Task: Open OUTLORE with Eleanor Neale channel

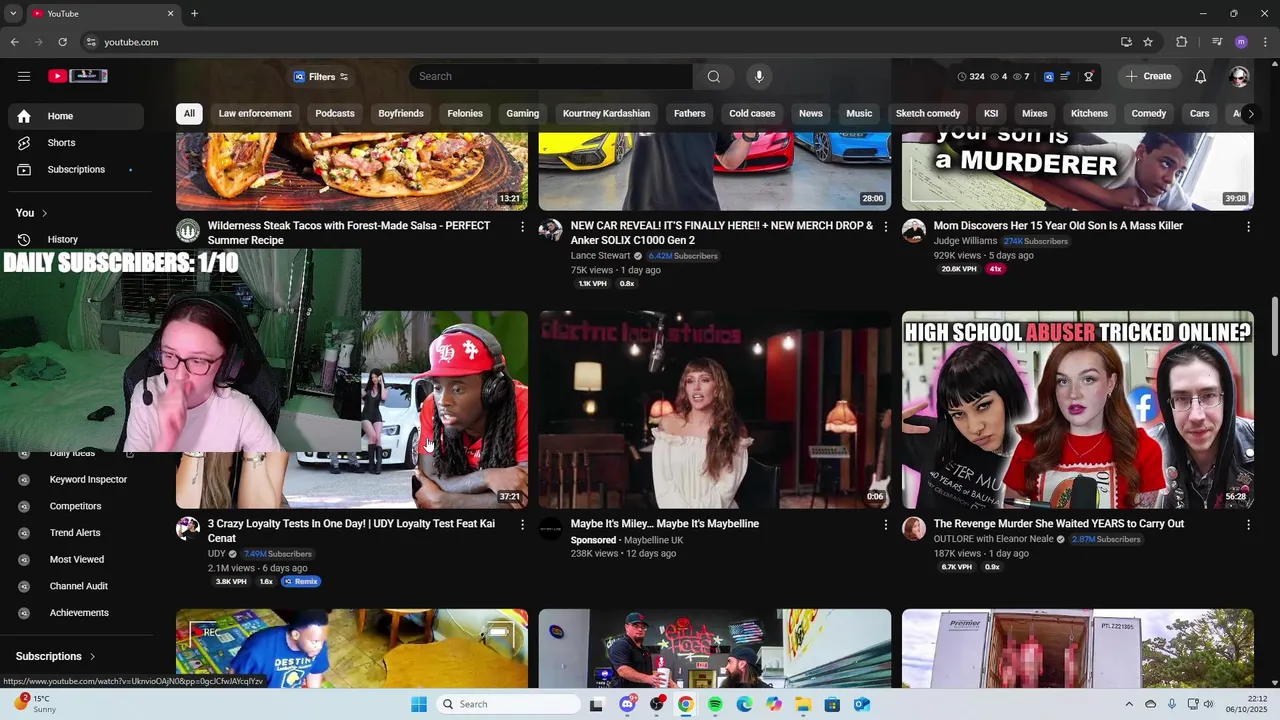Action: tap(994, 540)
